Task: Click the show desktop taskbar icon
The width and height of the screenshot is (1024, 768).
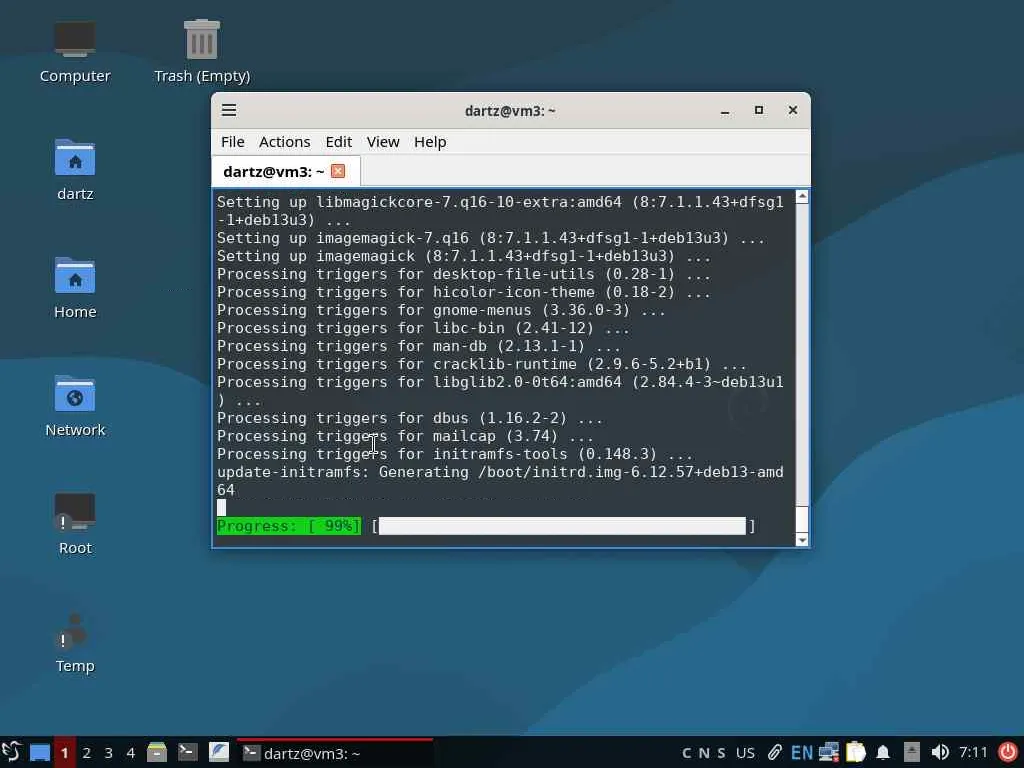Action: [40, 752]
